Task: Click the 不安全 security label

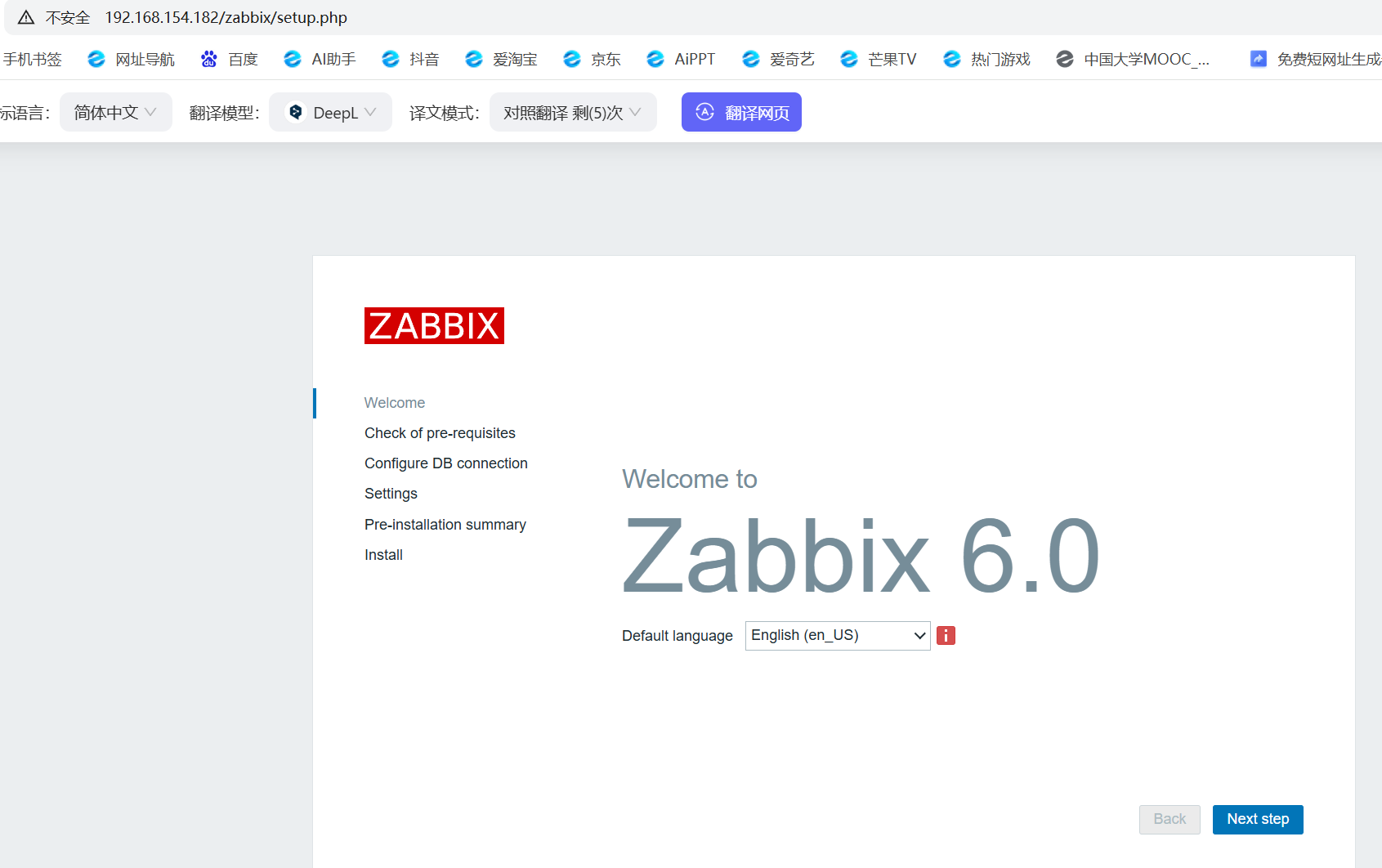Action: (x=68, y=17)
